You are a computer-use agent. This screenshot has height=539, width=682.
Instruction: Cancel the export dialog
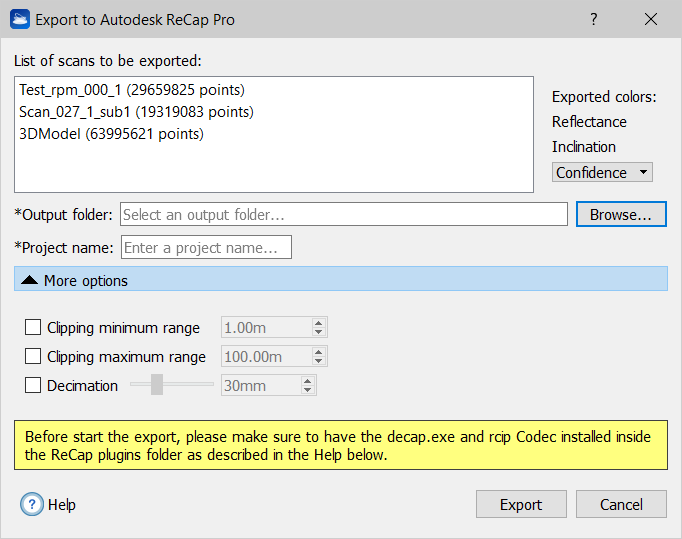point(621,504)
